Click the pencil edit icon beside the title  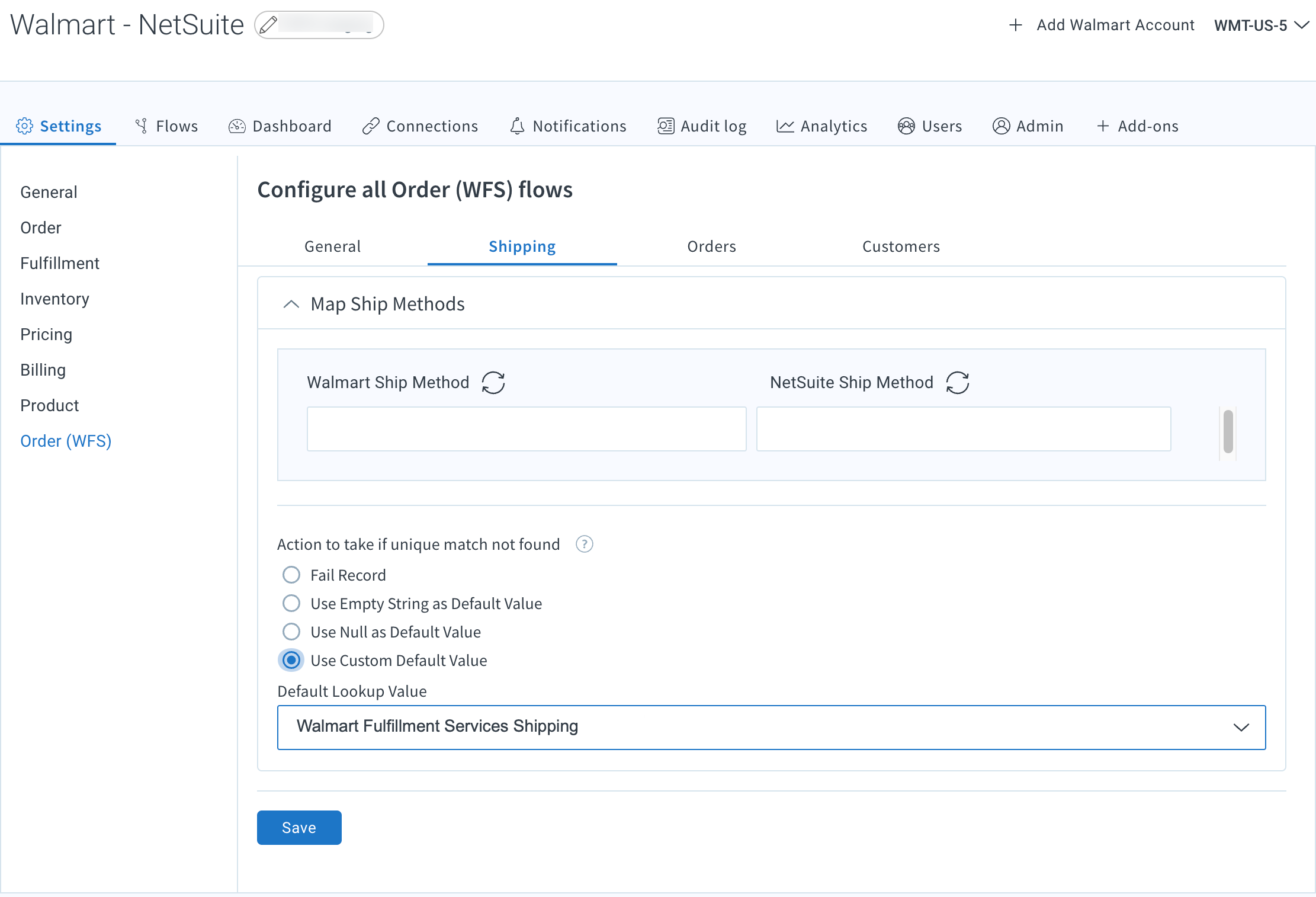(268, 25)
